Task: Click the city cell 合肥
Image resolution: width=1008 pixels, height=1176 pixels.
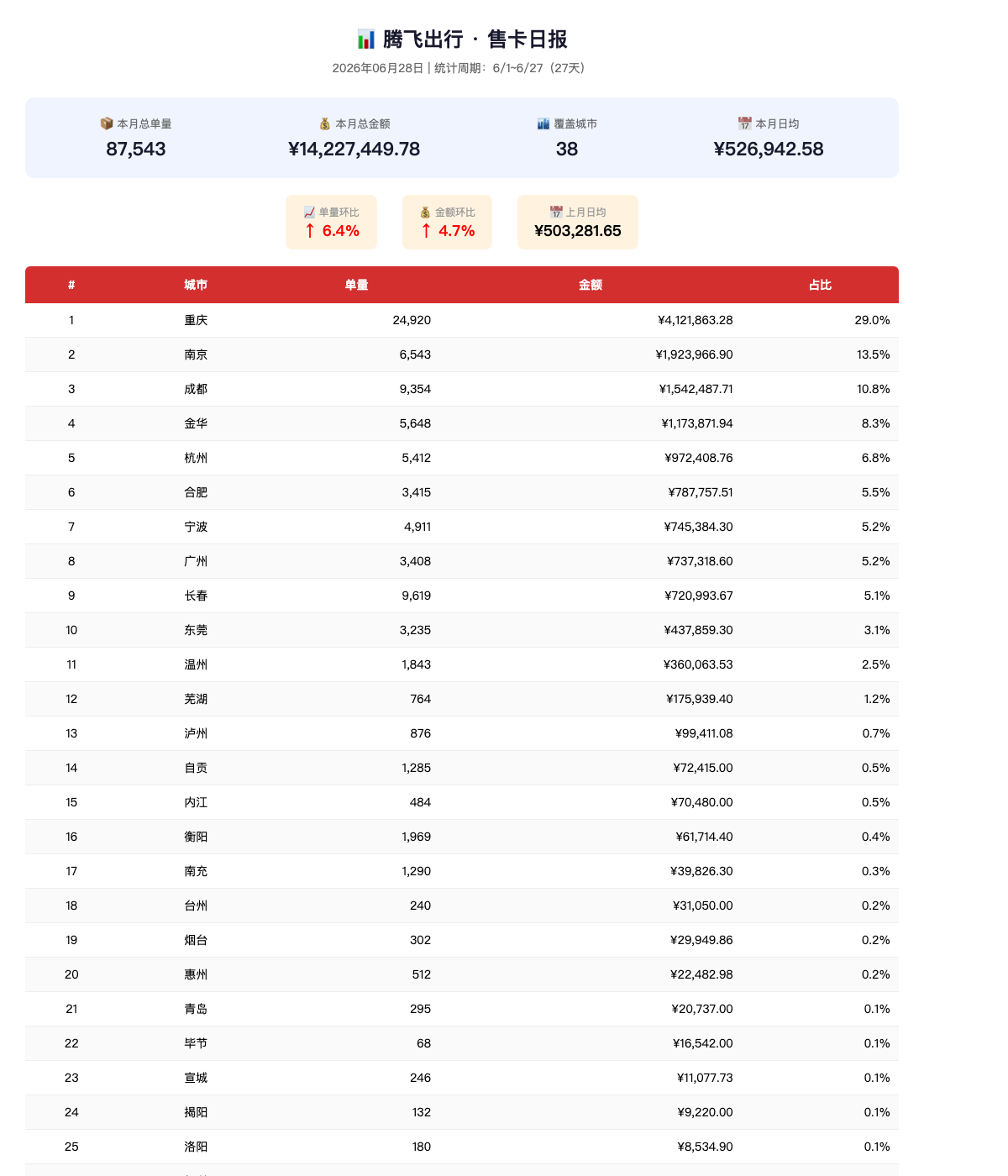Action: pos(196,492)
